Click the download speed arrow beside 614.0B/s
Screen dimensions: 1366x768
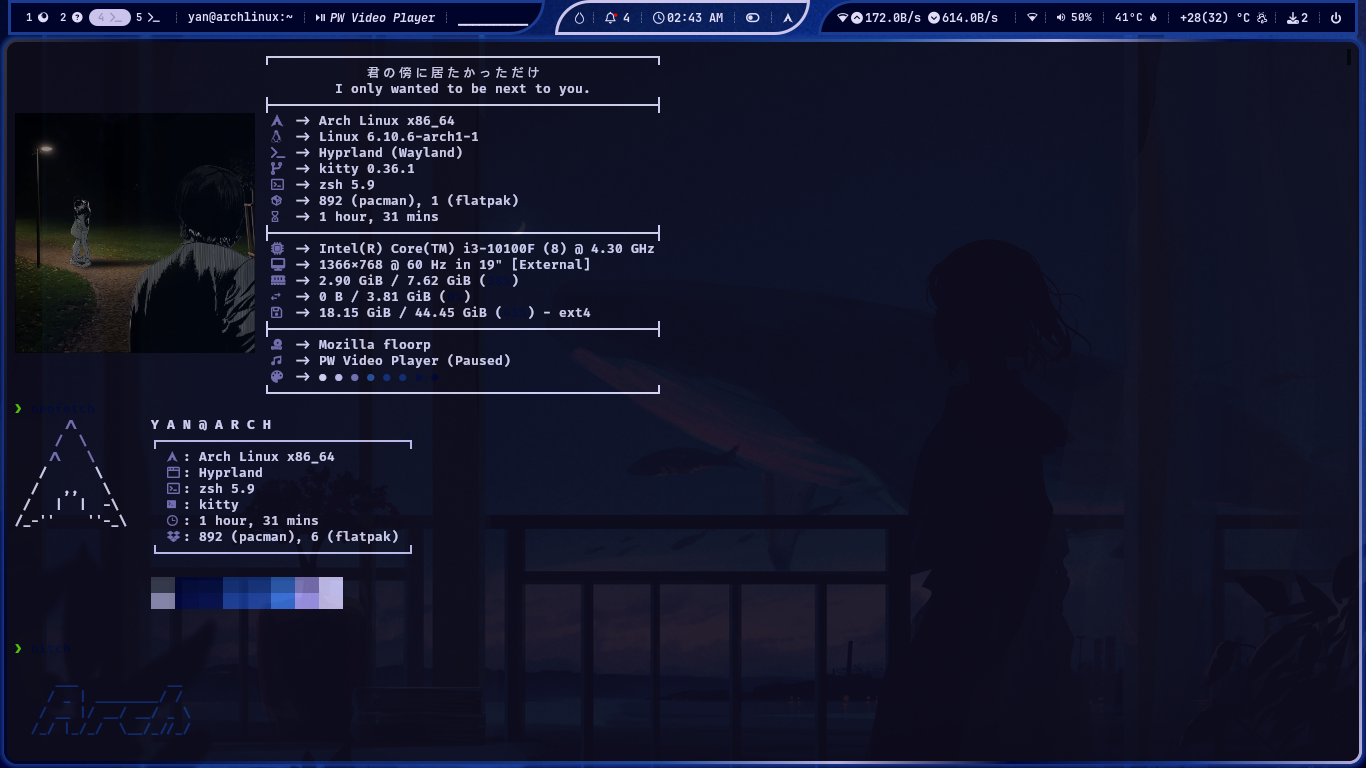[935, 17]
